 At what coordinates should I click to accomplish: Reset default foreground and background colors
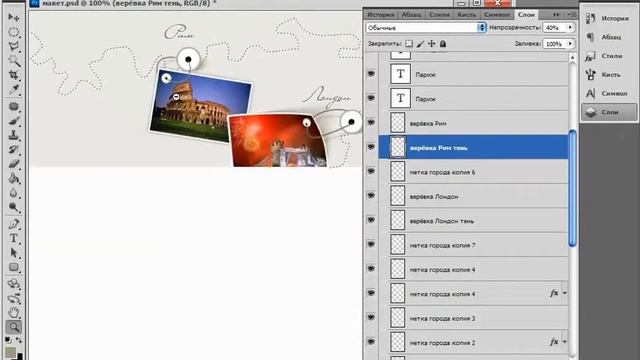click(x=8, y=340)
